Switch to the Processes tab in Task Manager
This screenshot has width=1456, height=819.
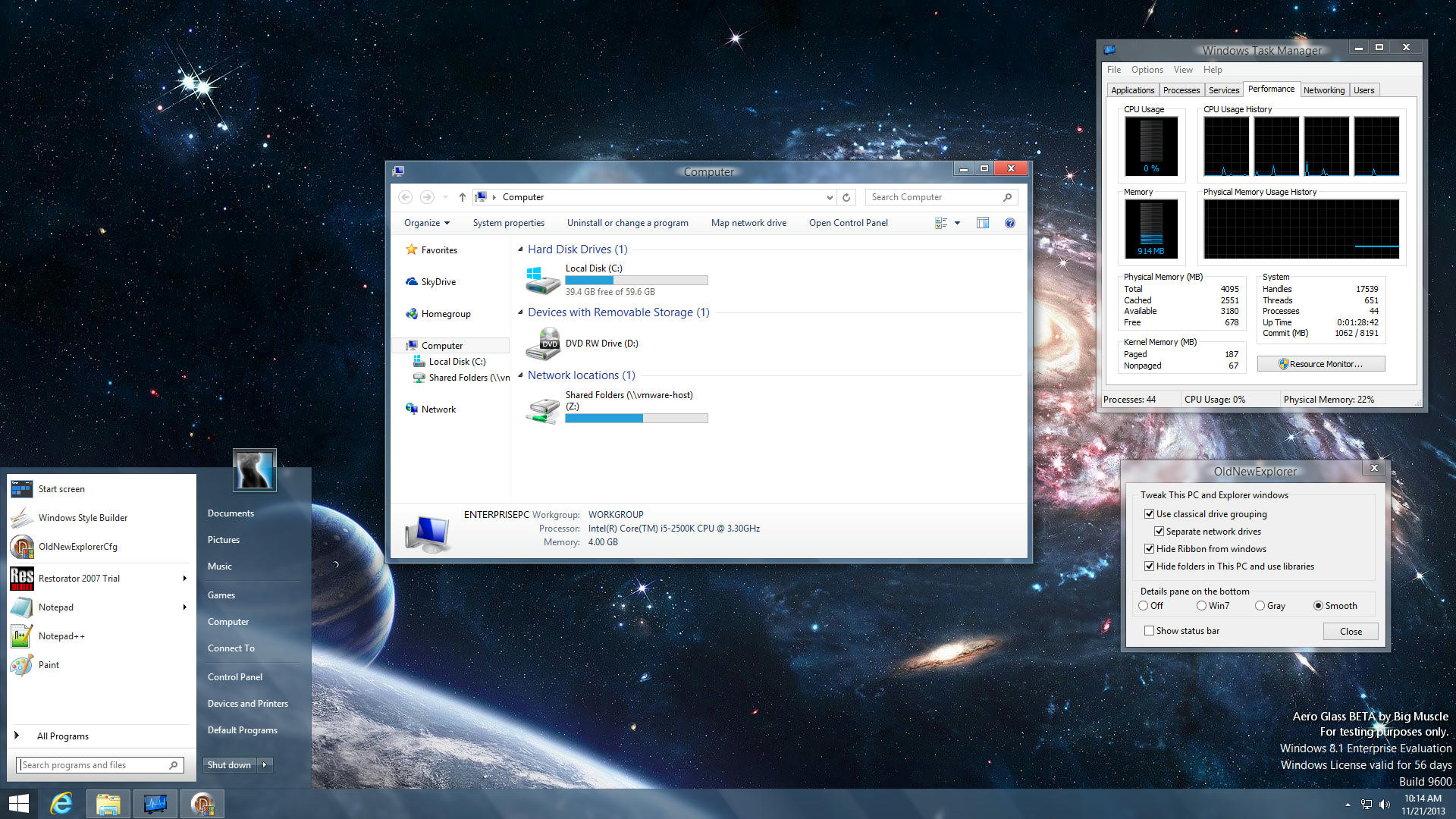pyautogui.click(x=1181, y=90)
